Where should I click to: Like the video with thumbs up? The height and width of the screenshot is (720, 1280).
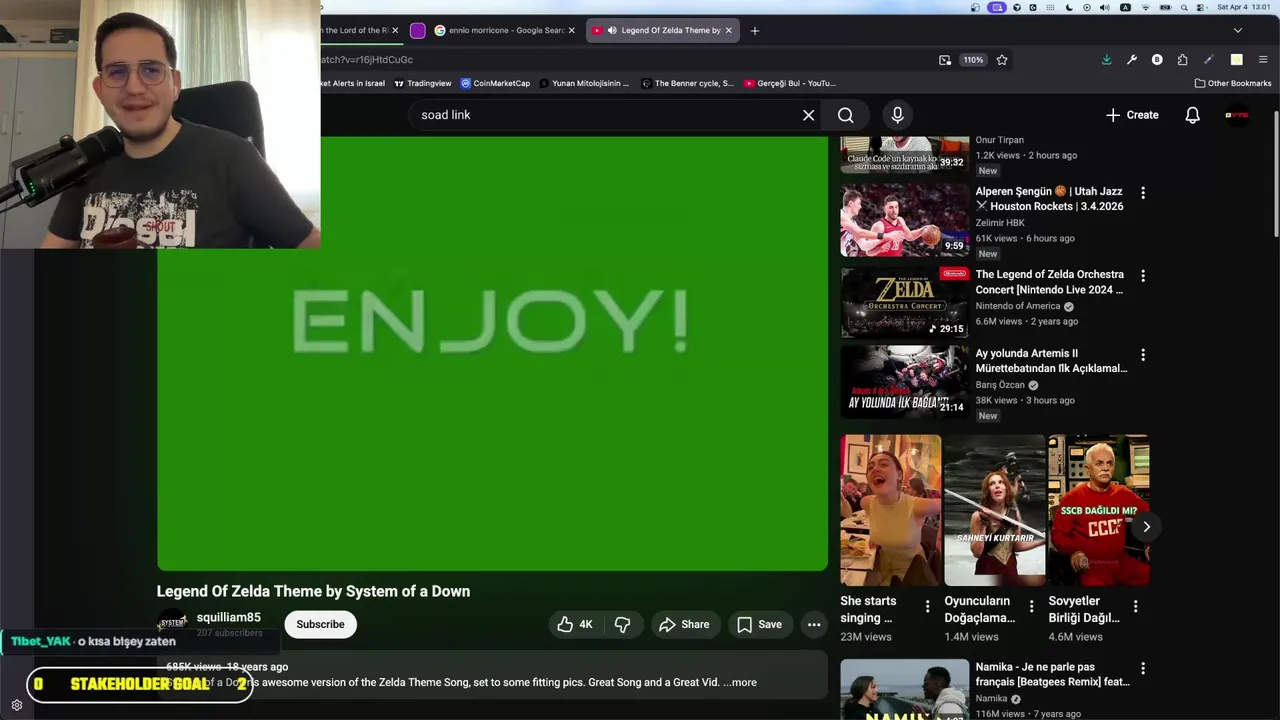click(x=575, y=624)
